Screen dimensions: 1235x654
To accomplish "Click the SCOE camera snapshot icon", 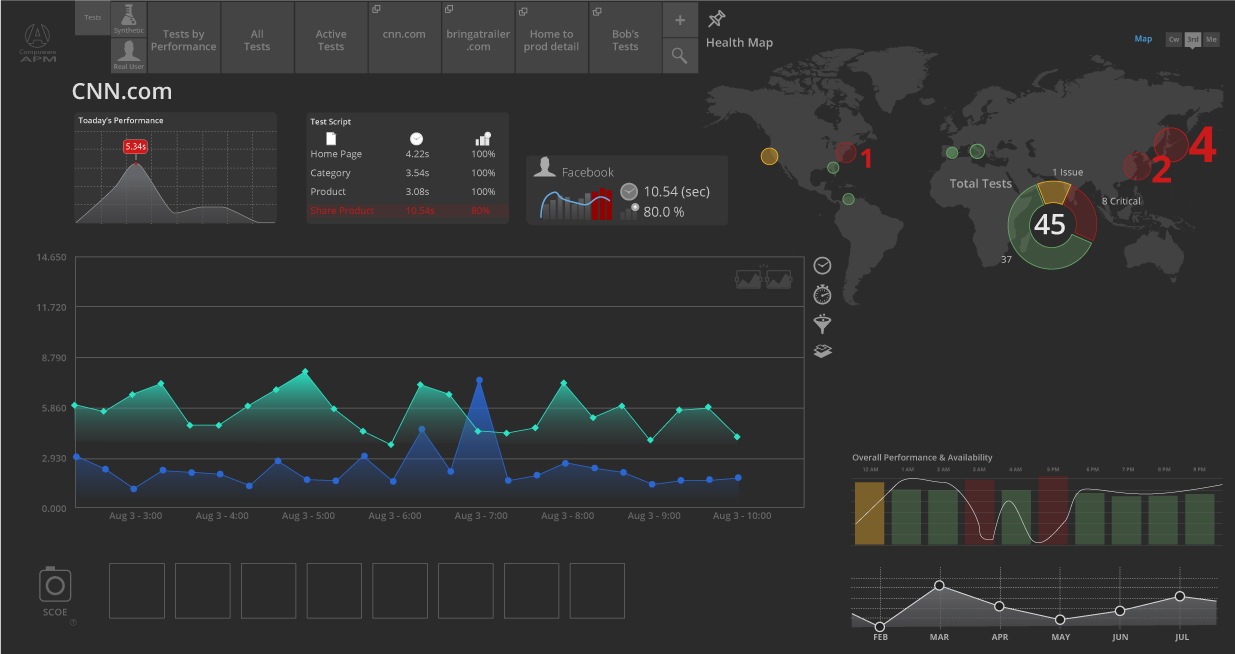I will (x=55, y=584).
